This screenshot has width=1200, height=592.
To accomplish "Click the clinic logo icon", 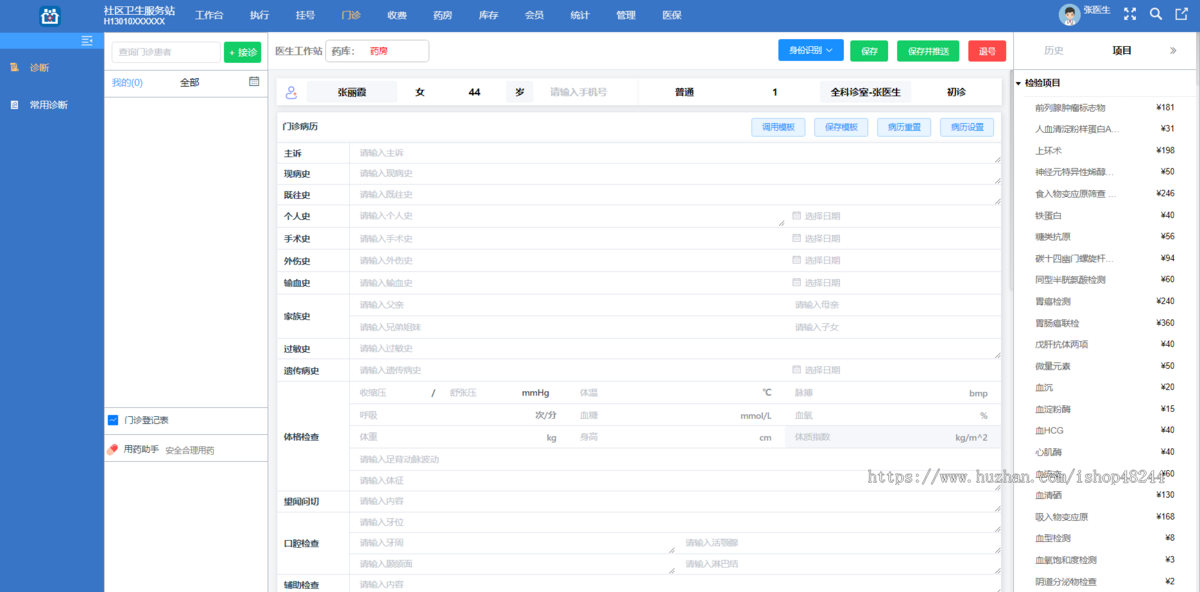I will tap(50, 15).
